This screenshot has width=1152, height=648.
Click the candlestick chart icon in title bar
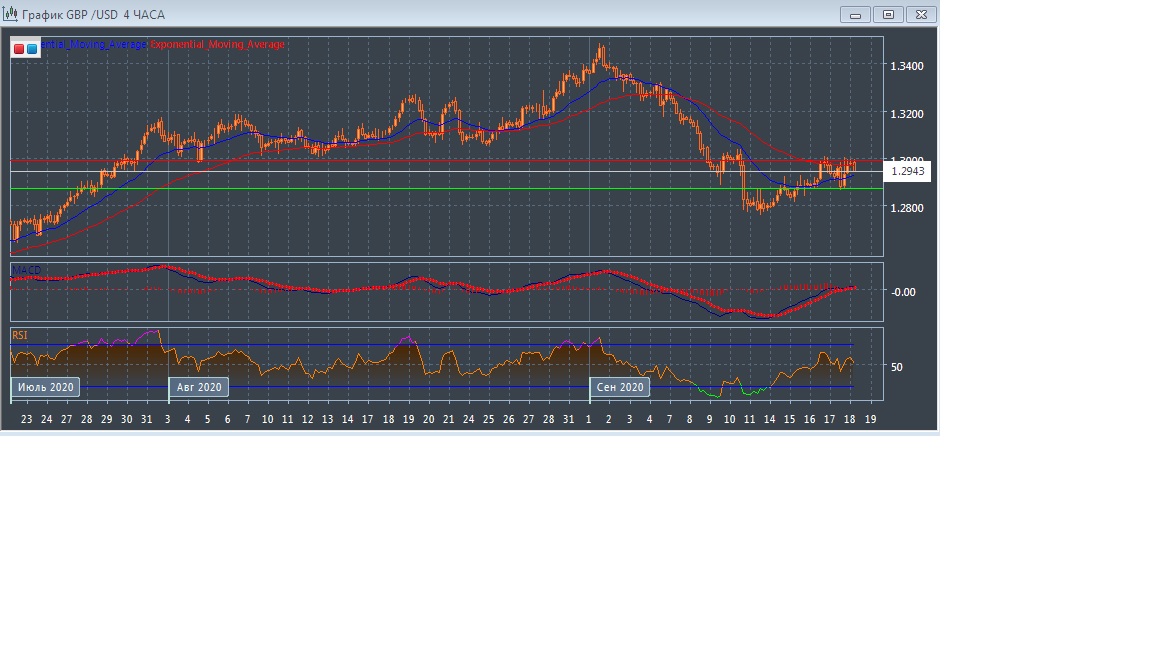click(11, 14)
